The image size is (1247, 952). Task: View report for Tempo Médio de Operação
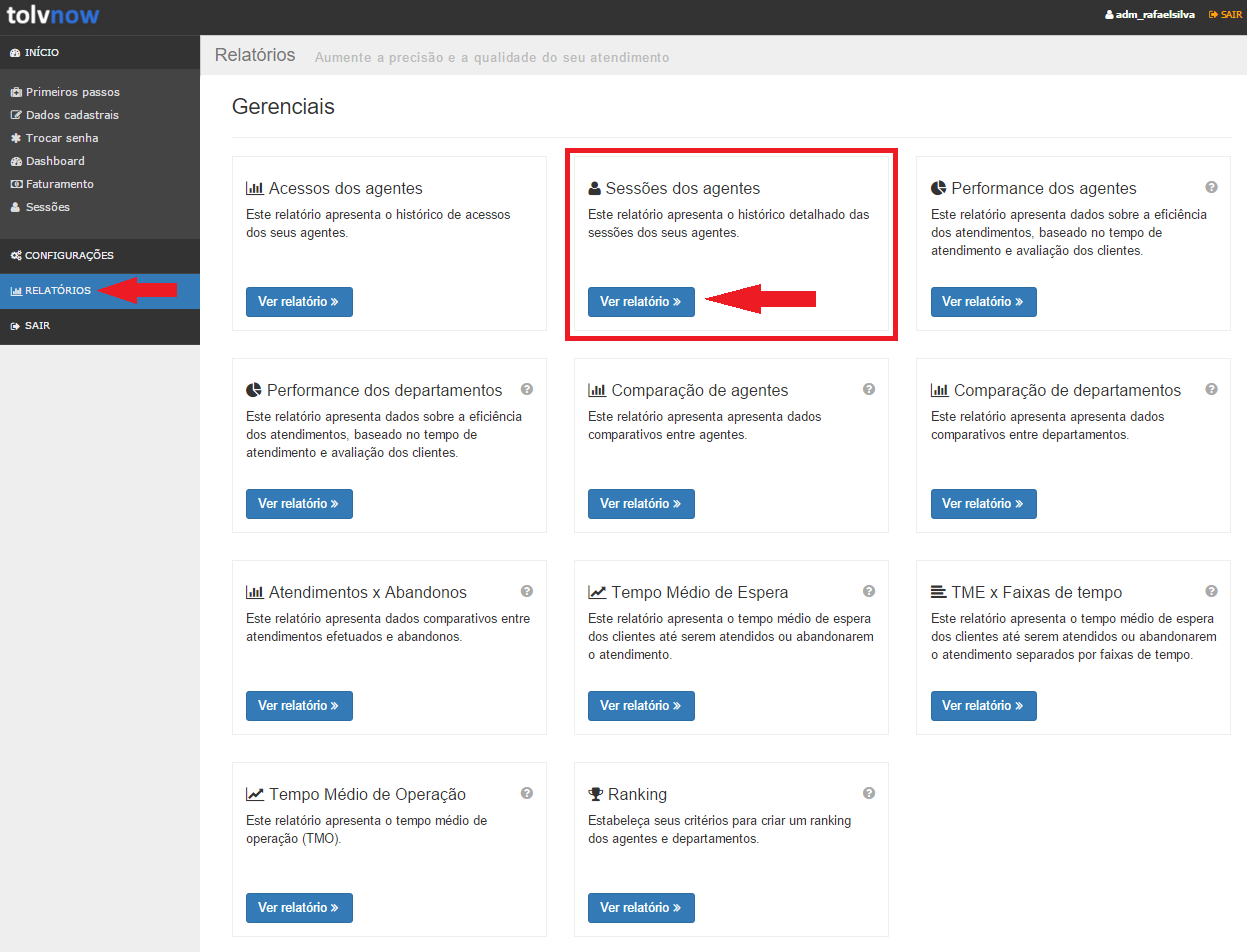click(299, 908)
